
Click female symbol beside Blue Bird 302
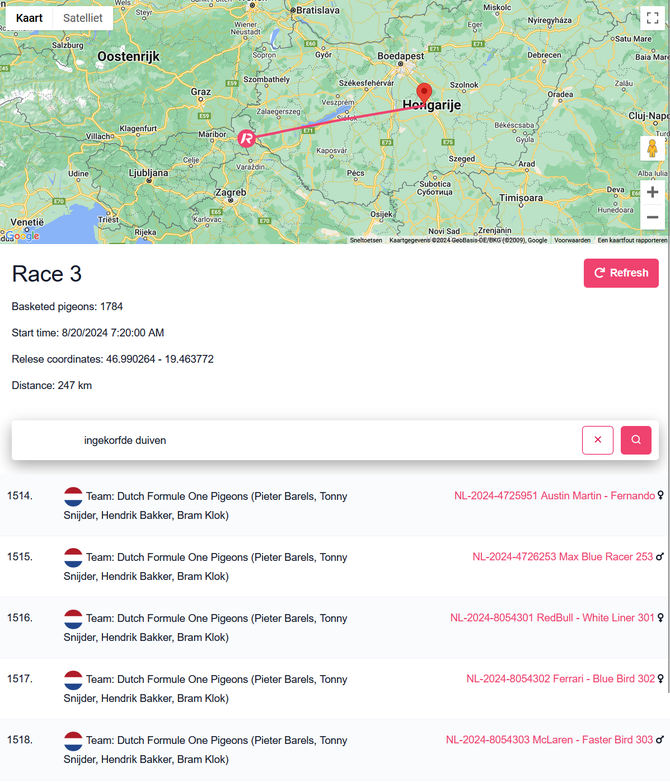point(661,678)
